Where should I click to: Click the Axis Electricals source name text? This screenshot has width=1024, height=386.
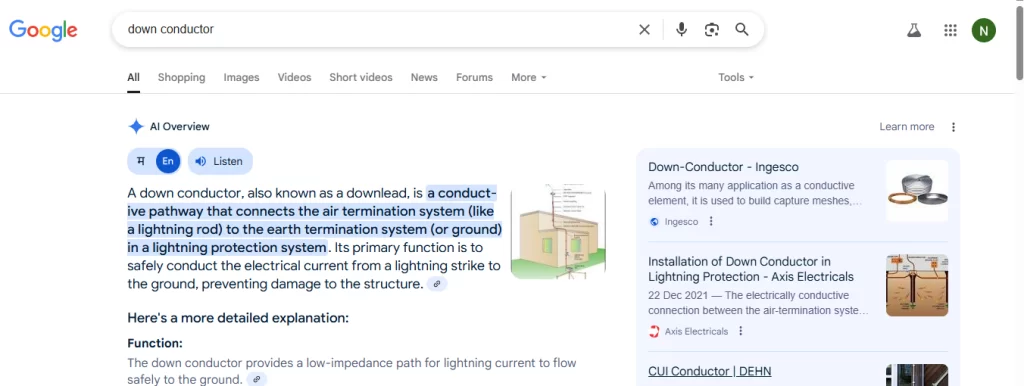(696, 331)
